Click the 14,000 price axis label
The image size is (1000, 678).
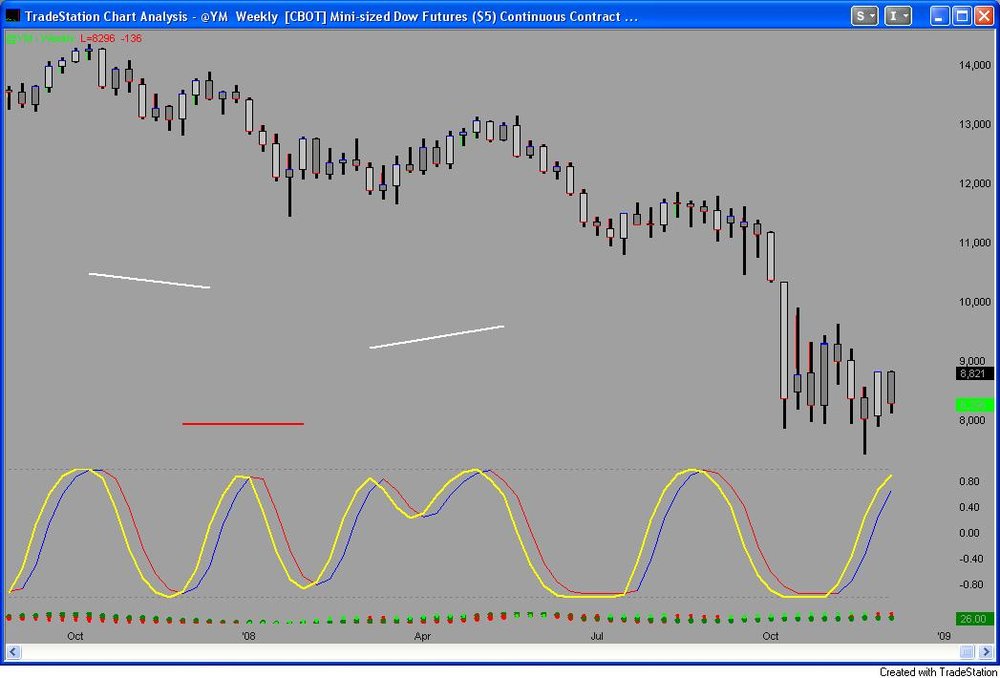coord(974,65)
